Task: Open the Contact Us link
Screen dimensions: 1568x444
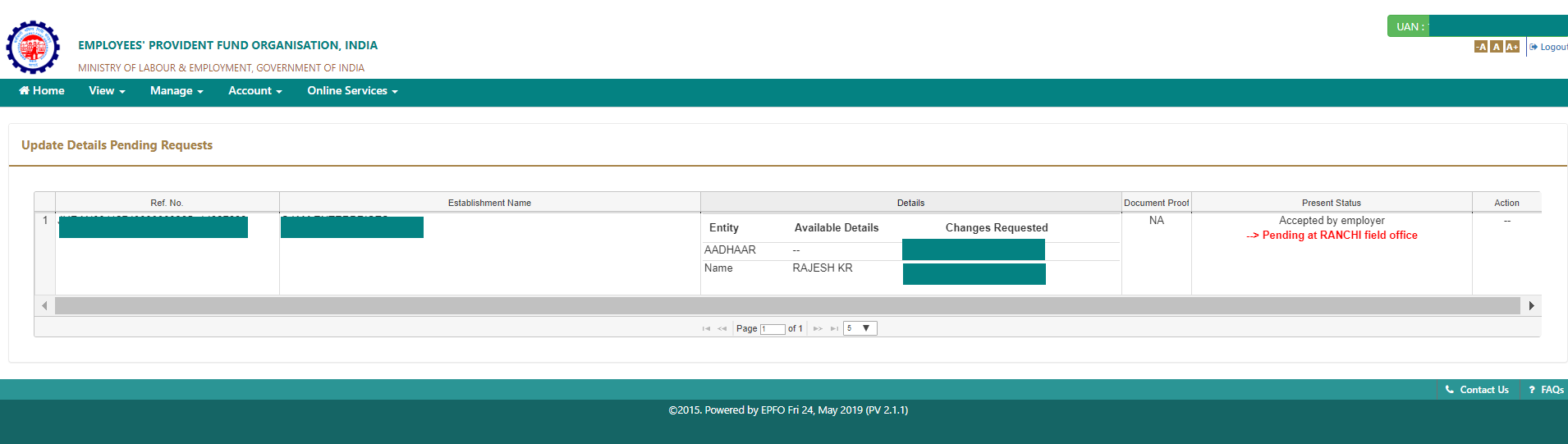Action: click(x=1478, y=390)
